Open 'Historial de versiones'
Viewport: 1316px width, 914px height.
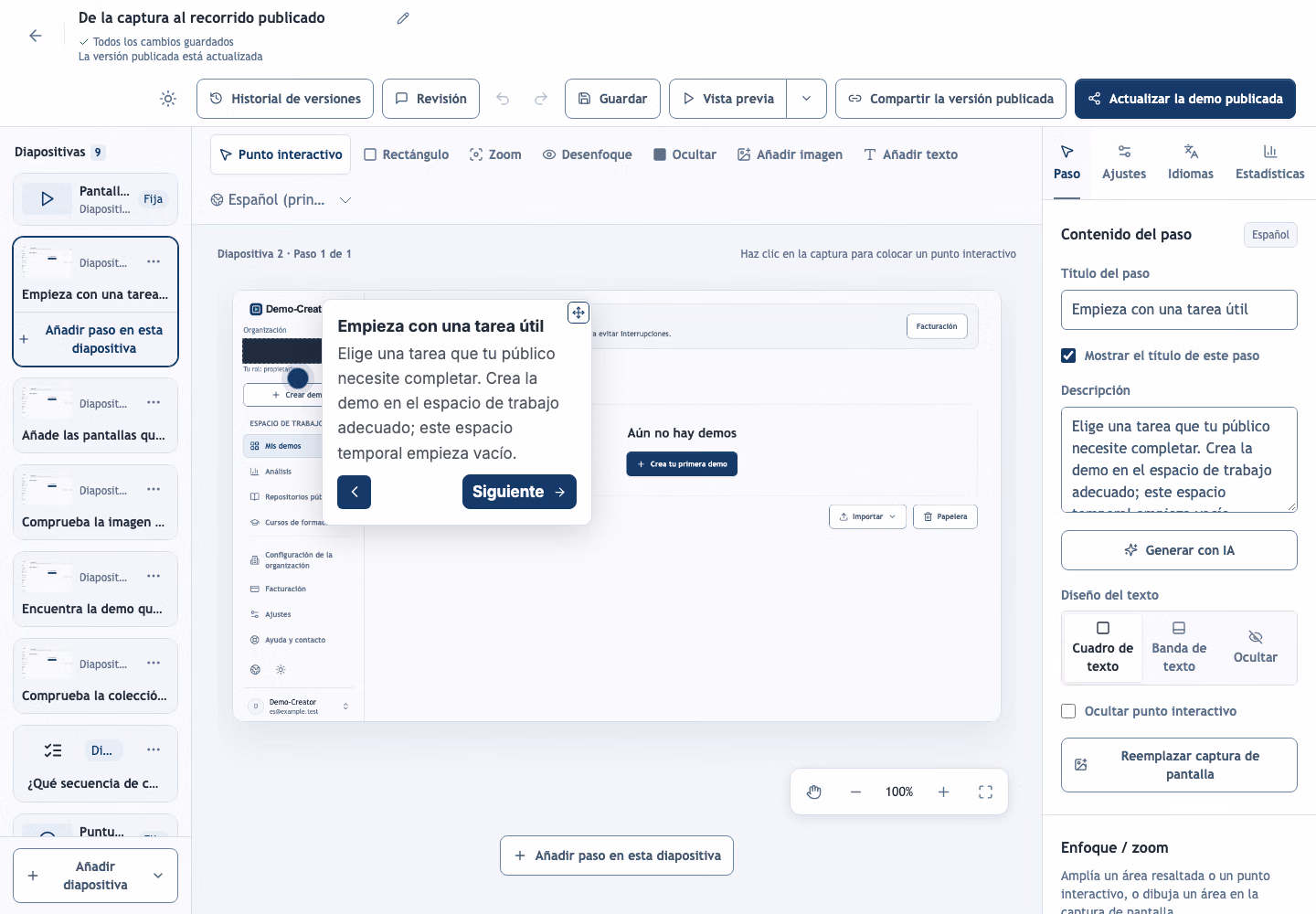(285, 99)
